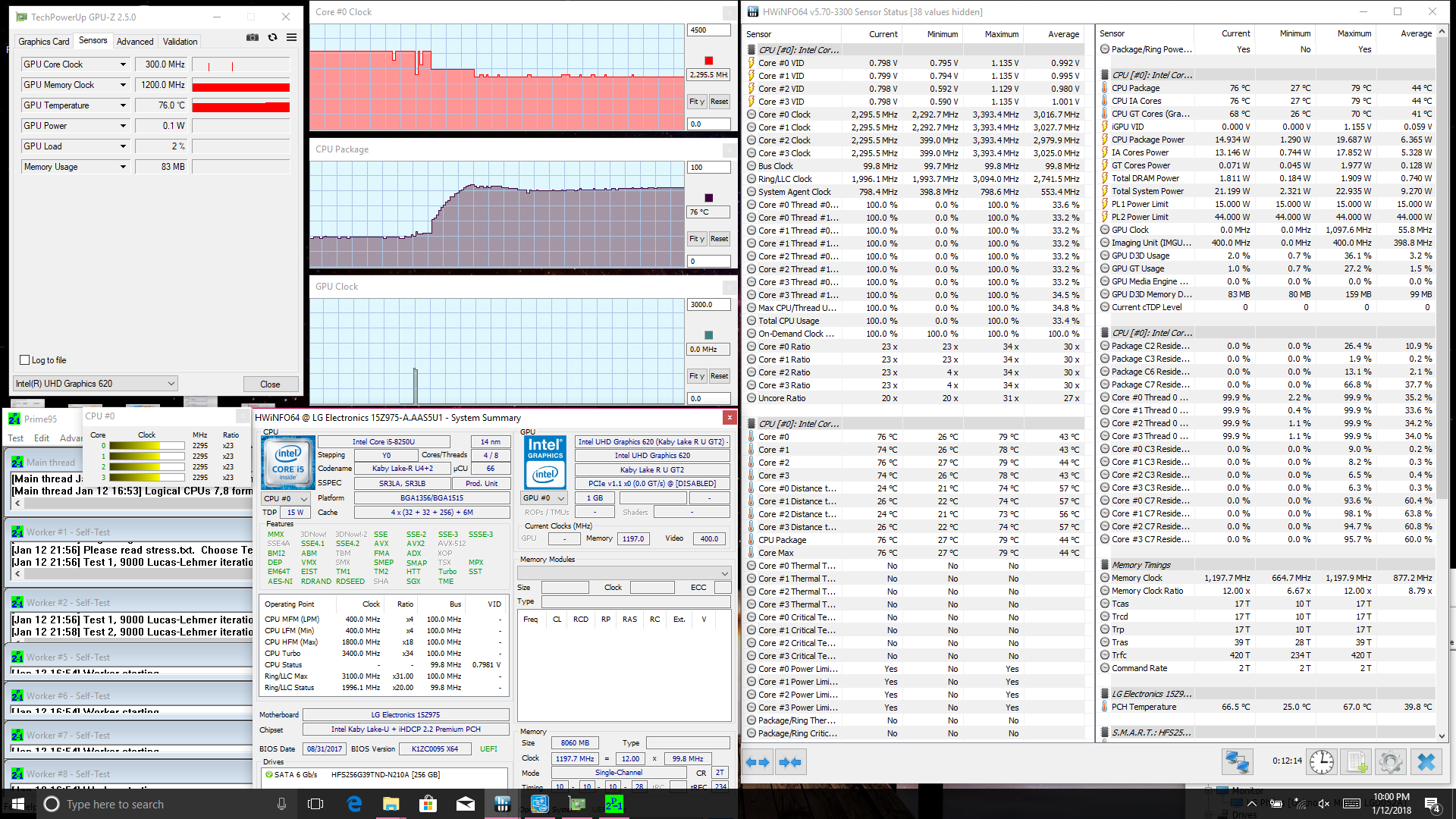The height and width of the screenshot is (819, 1456).
Task: Reset HWiNFO elapsed time clock icon
Action: [1321, 761]
